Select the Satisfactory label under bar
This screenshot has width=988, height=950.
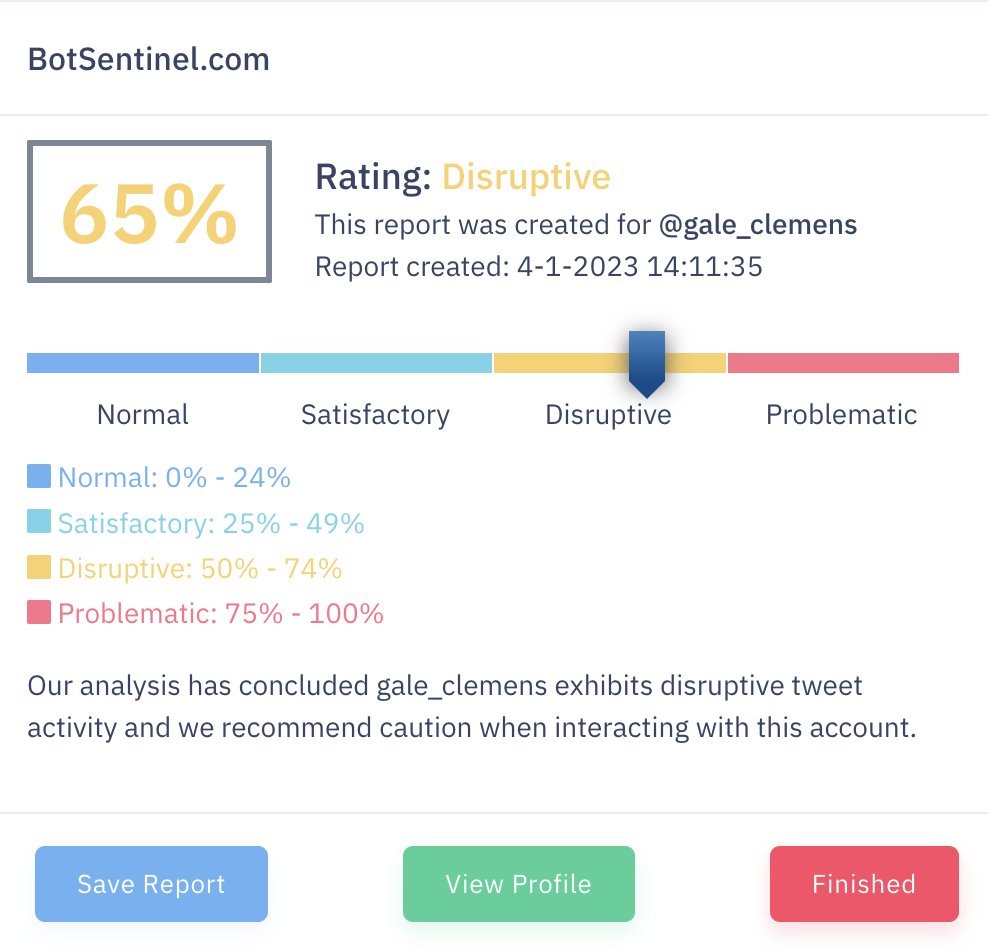(376, 415)
